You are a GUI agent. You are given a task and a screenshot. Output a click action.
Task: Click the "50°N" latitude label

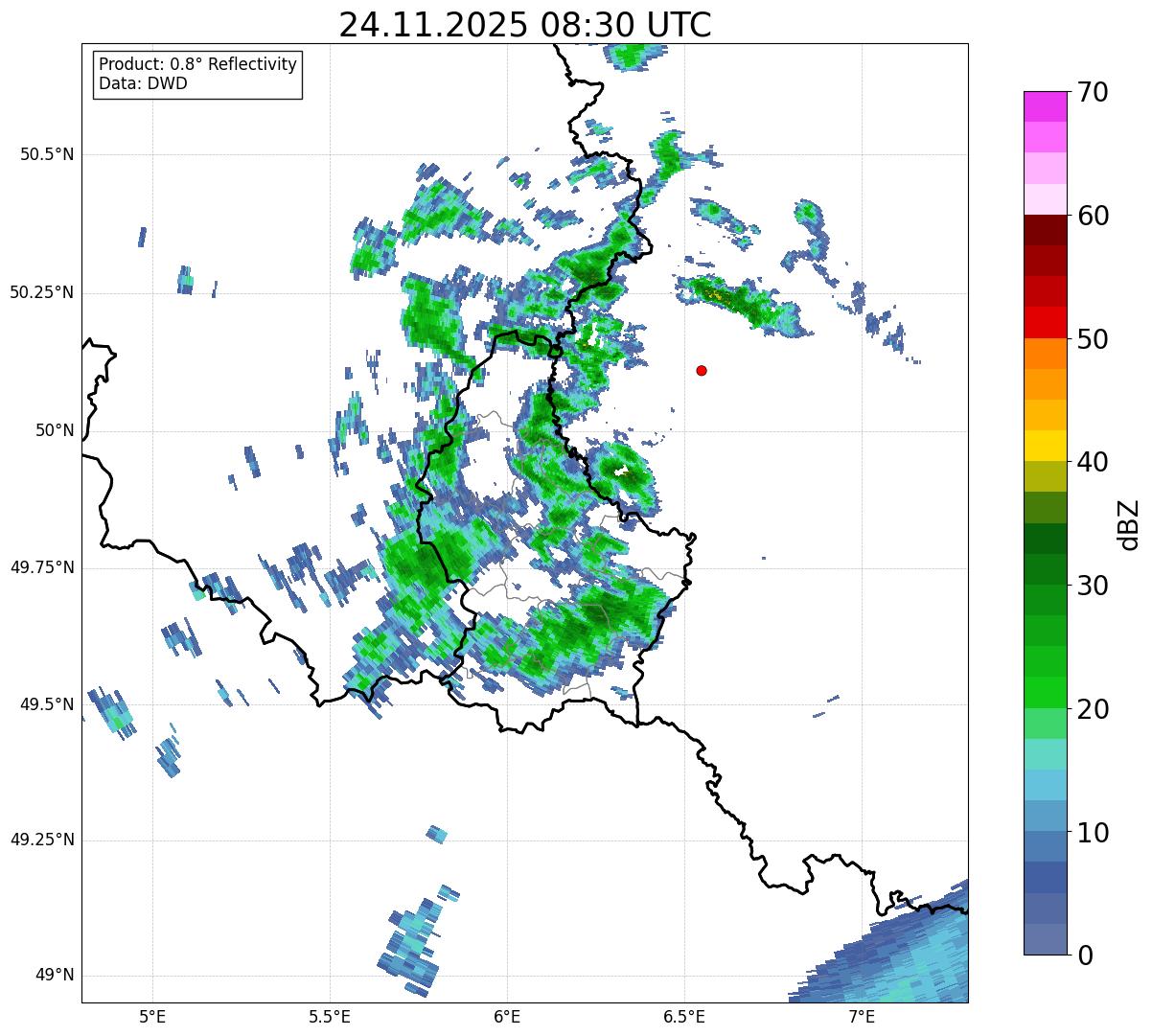pyautogui.click(x=55, y=430)
